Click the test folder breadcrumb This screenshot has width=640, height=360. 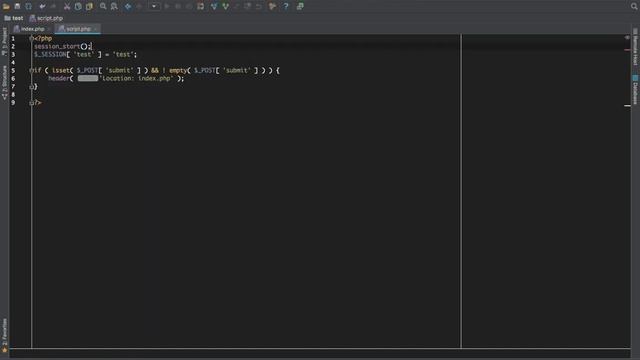pos(14,18)
